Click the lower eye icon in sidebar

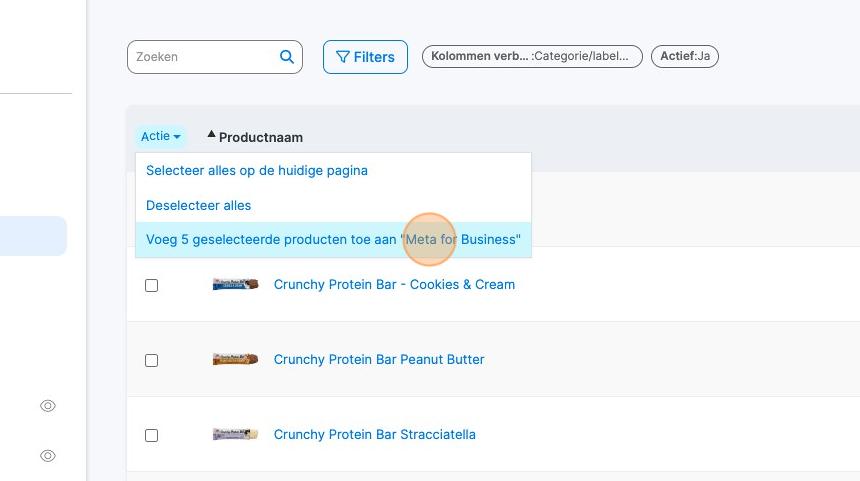pyautogui.click(x=47, y=456)
